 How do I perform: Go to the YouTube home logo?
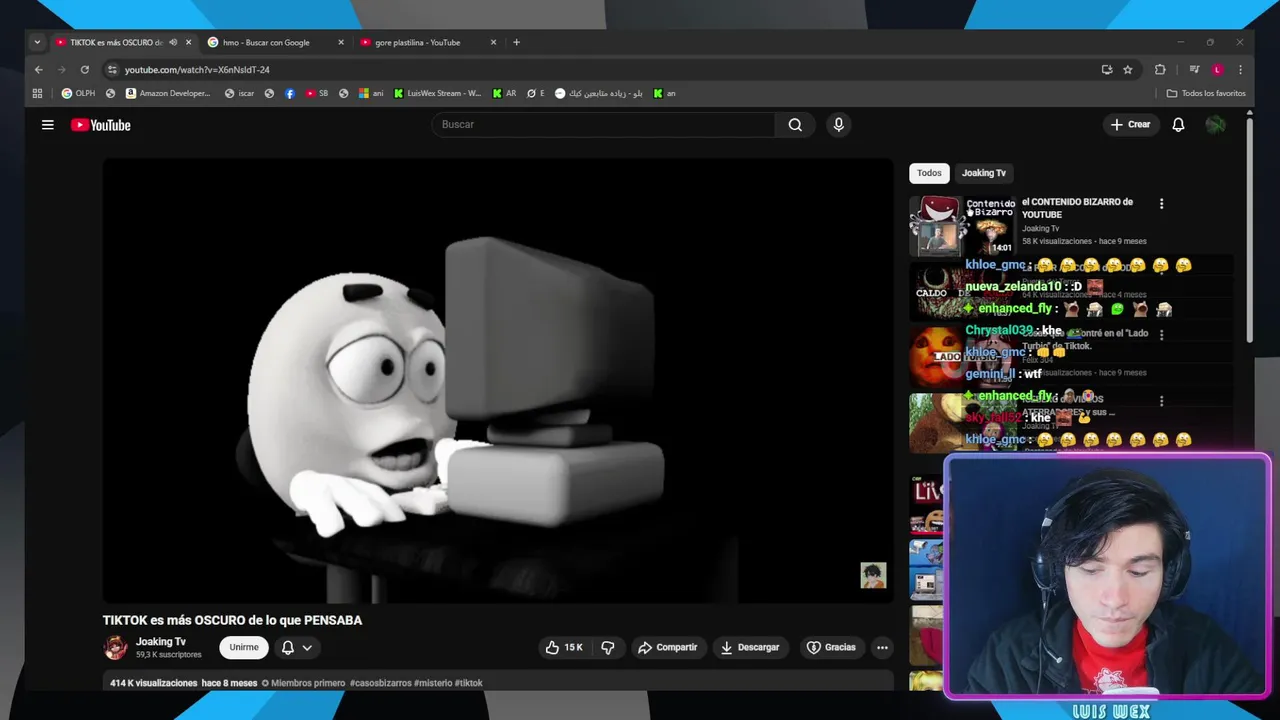pos(101,125)
